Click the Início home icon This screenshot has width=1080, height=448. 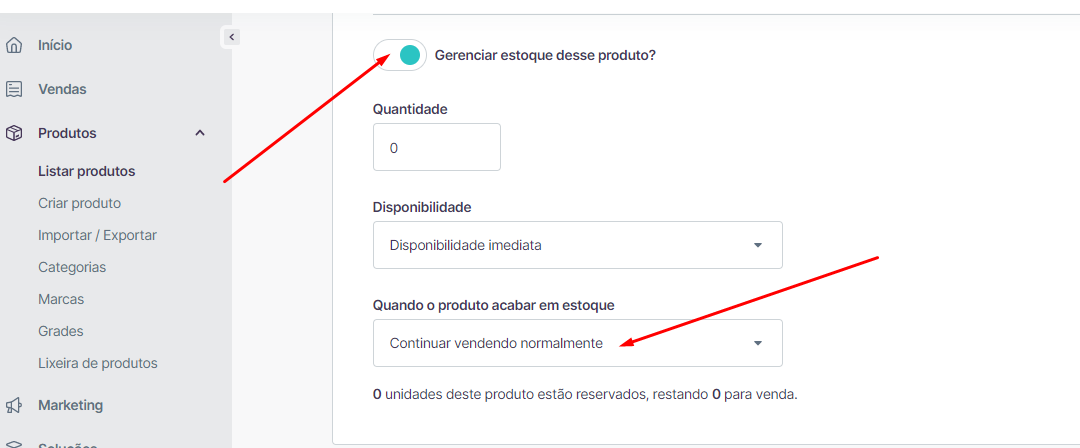[14, 45]
